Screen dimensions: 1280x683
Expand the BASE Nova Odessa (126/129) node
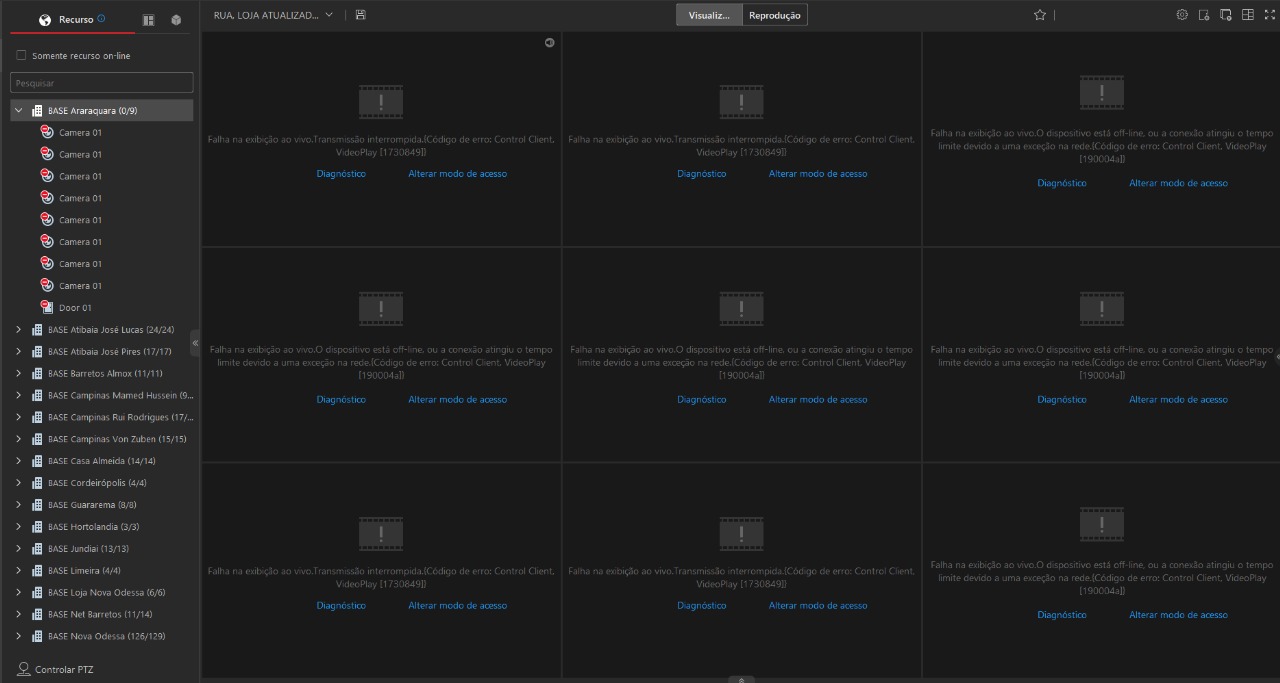pyautogui.click(x=18, y=636)
